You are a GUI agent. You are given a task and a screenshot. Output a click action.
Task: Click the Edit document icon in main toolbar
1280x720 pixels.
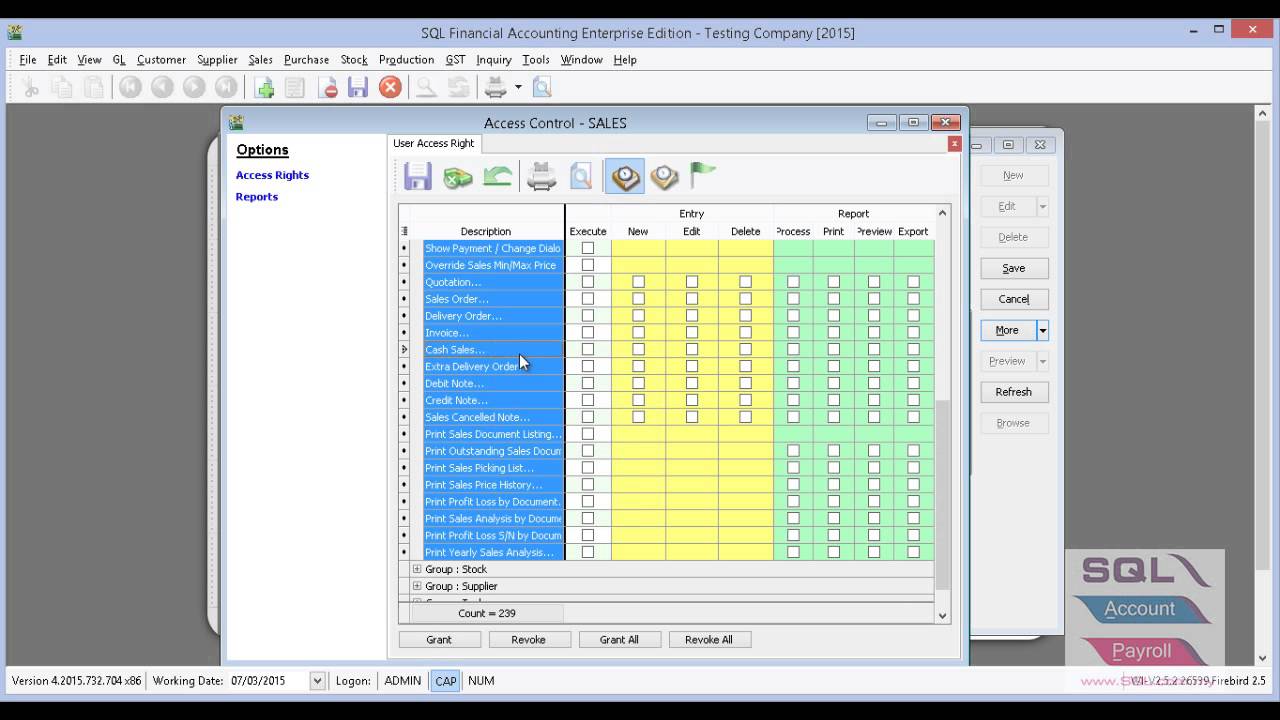coord(295,88)
